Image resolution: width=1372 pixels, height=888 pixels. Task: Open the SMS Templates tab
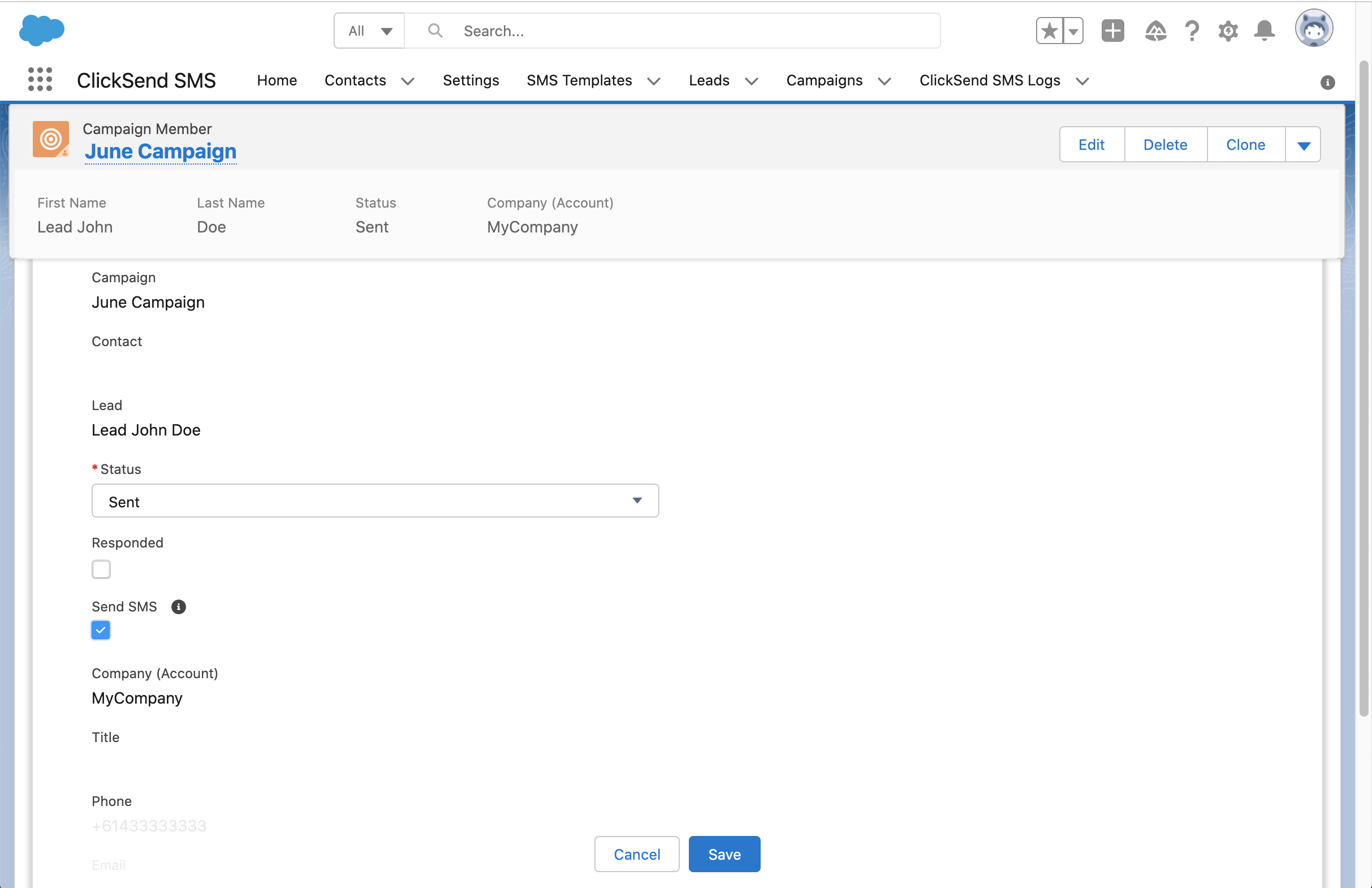point(579,81)
